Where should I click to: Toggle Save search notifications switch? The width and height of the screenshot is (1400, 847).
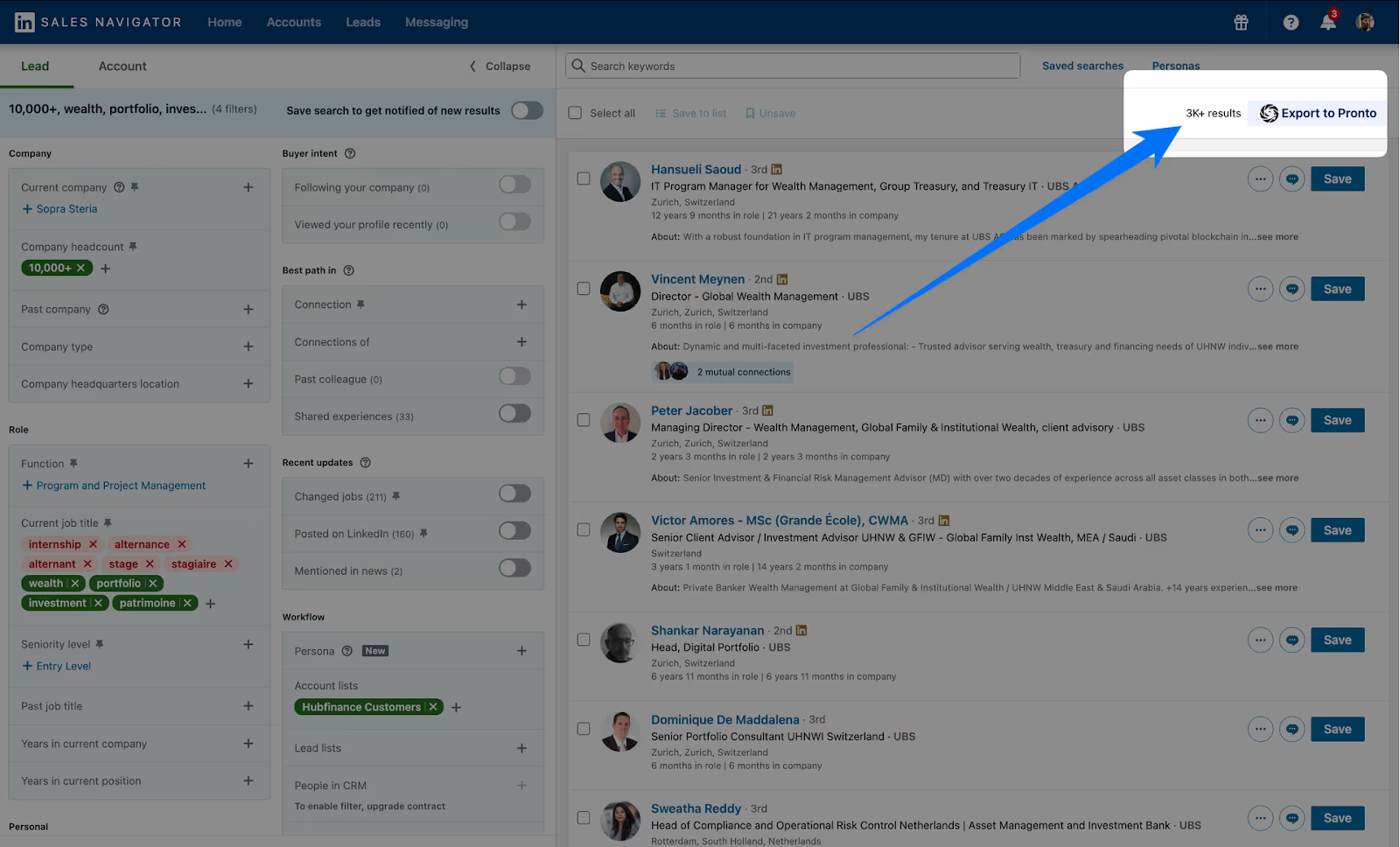pyautogui.click(x=527, y=110)
